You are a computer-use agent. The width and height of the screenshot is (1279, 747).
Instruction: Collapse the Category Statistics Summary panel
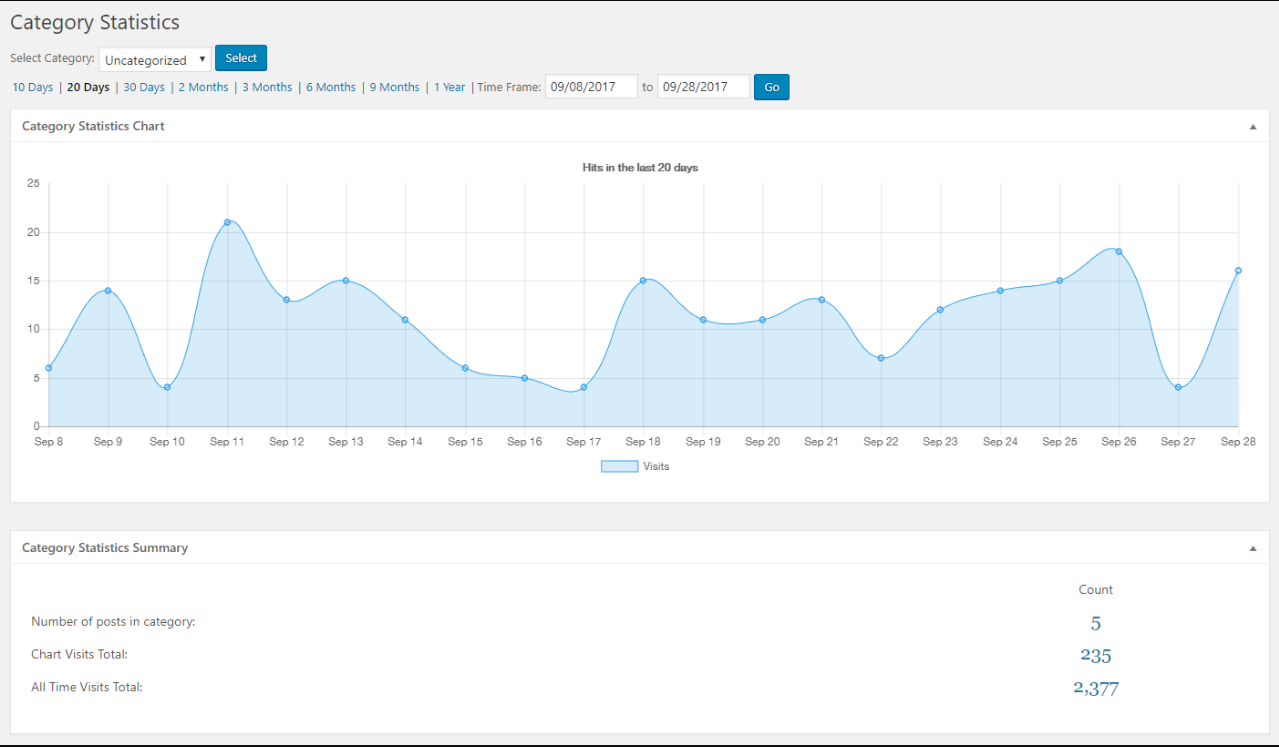[1252, 548]
